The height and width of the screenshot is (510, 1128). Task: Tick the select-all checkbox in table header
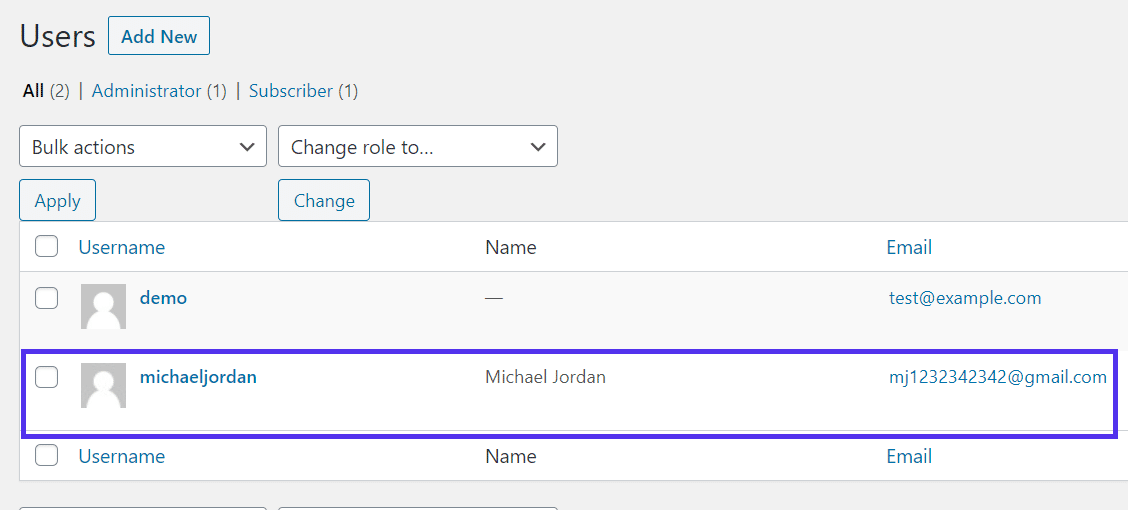[47, 246]
